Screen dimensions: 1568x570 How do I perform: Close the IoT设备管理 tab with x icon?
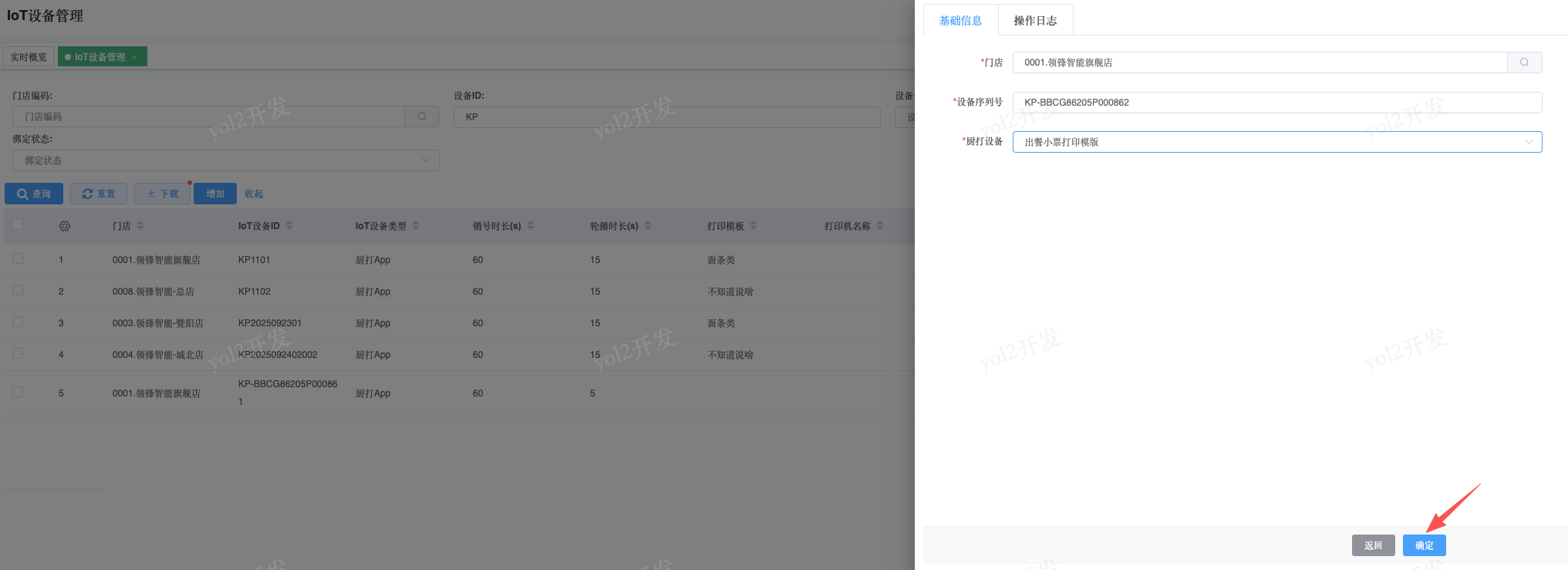coord(134,57)
